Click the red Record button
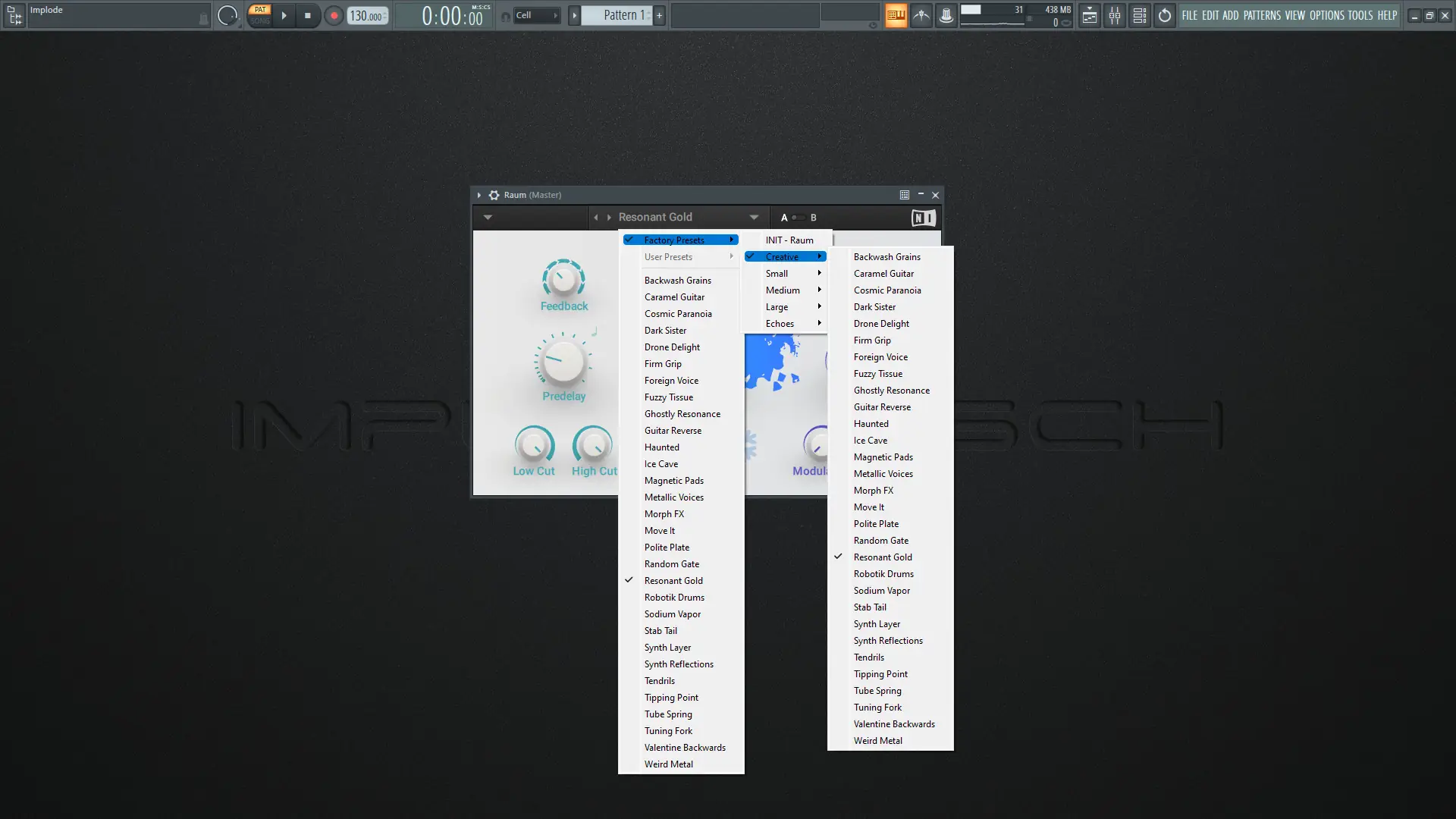Screen dimensions: 1456x819 pos(334,15)
